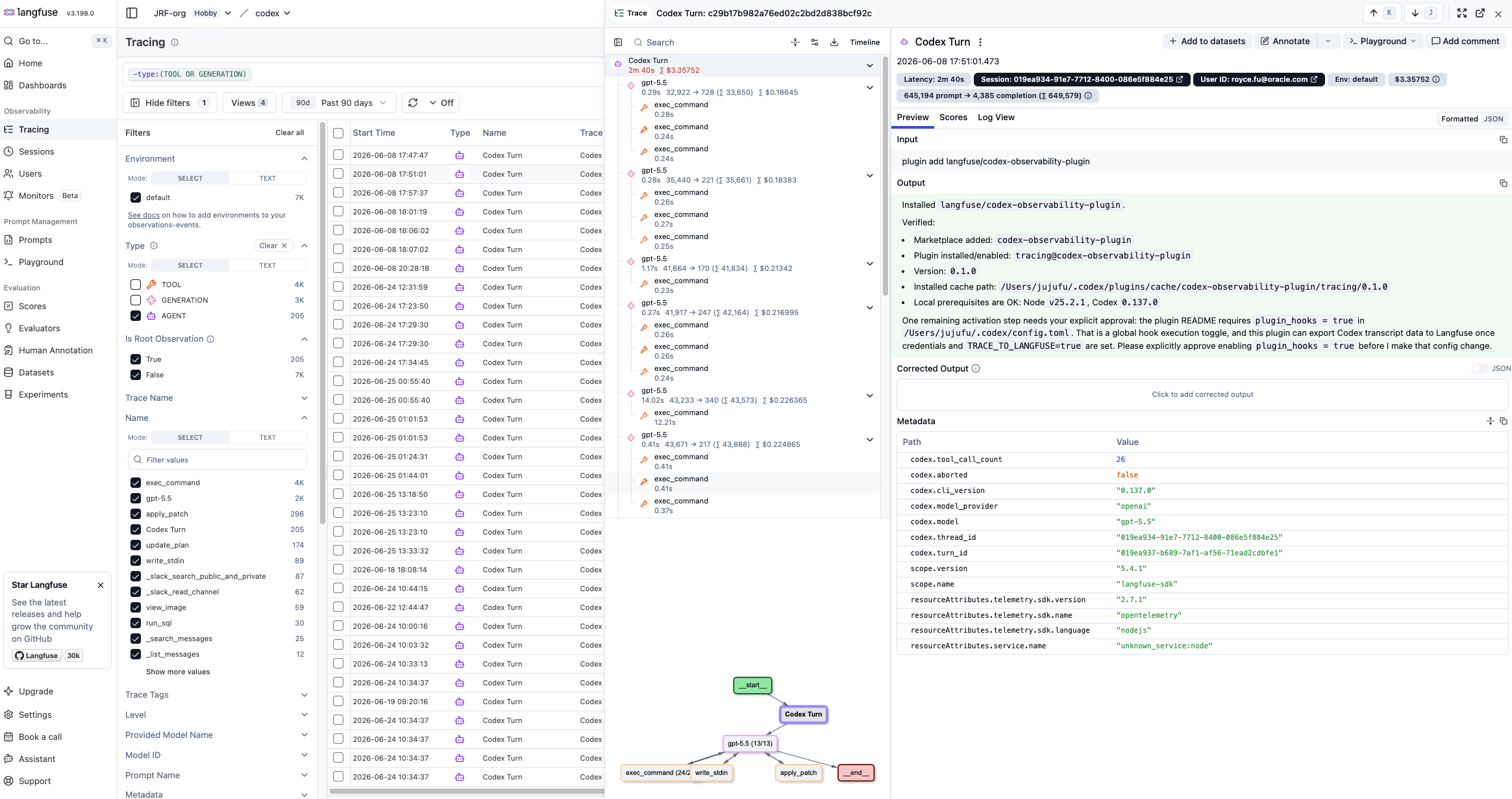
Task: Select the Preview tab
Action: pos(912,118)
